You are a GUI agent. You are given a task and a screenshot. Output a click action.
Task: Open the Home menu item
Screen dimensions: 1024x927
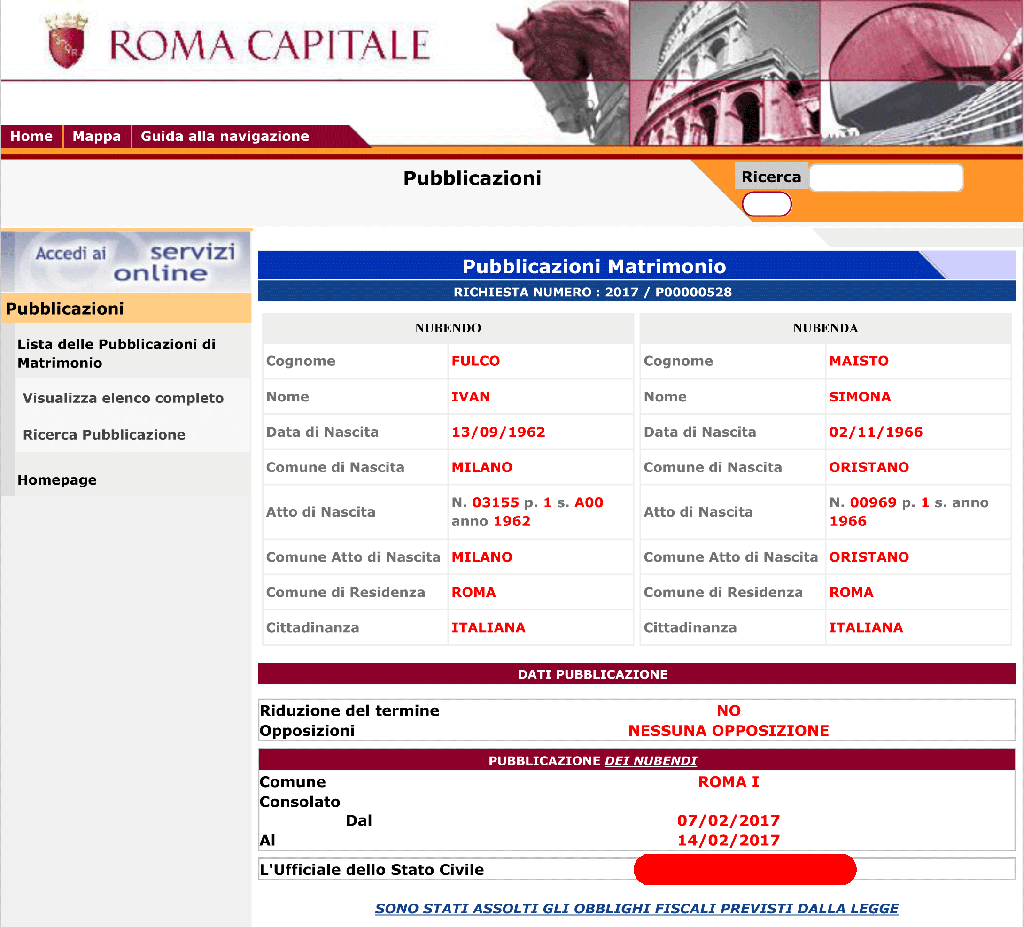[31, 136]
